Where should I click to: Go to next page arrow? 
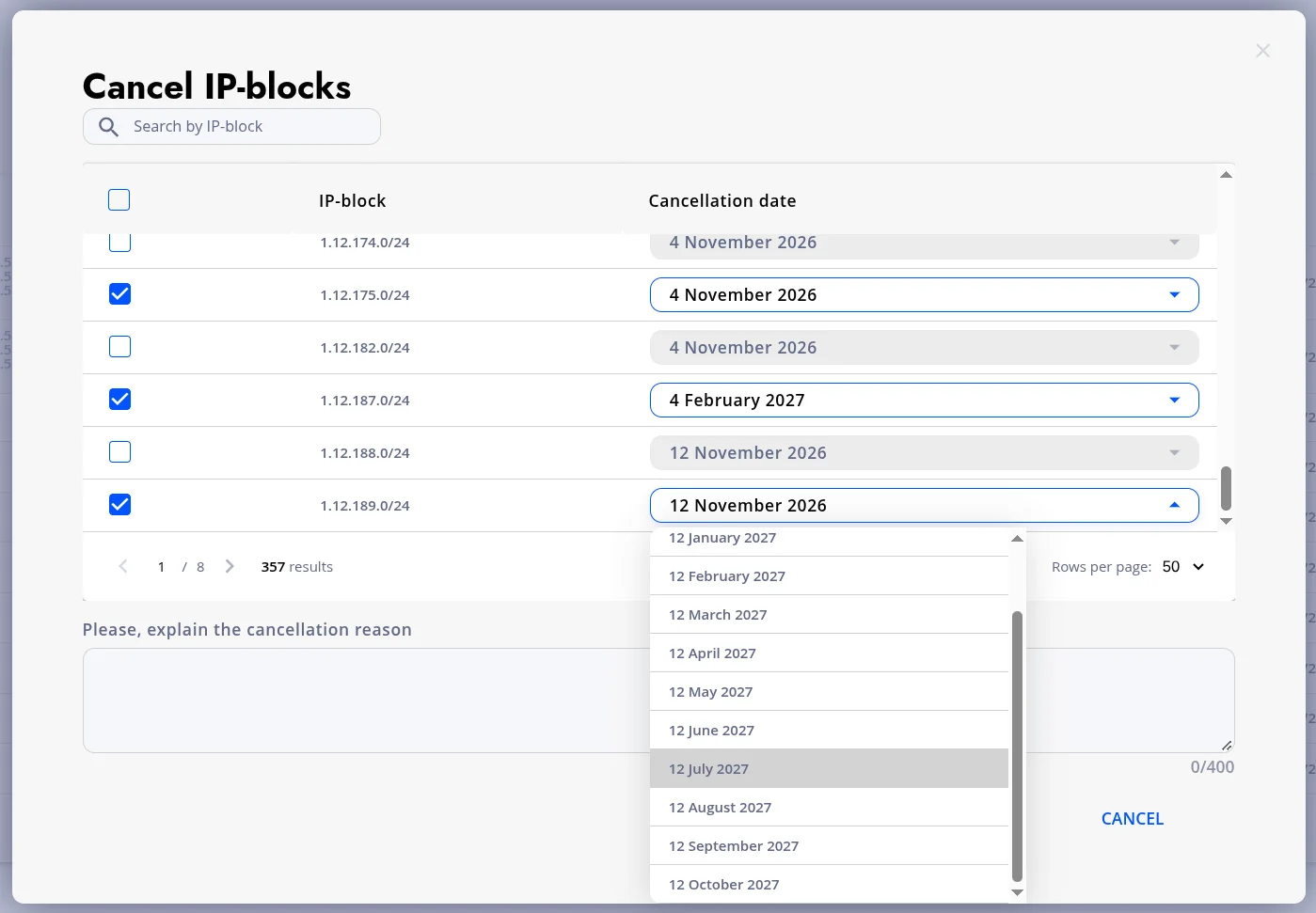click(x=230, y=566)
